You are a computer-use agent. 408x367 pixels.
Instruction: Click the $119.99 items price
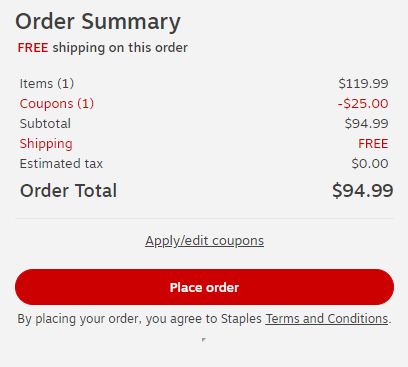coord(363,83)
